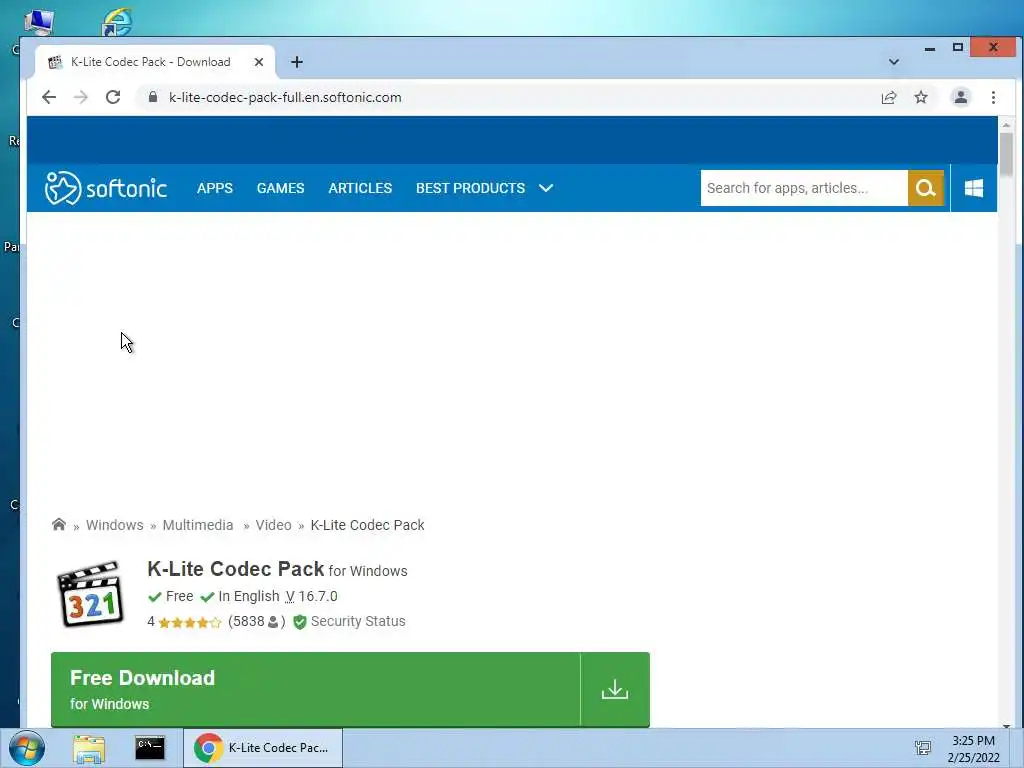The height and width of the screenshot is (768, 1024).
Task: Click the K-Lite Codec Pack heading text
Action: coord(236,569)
